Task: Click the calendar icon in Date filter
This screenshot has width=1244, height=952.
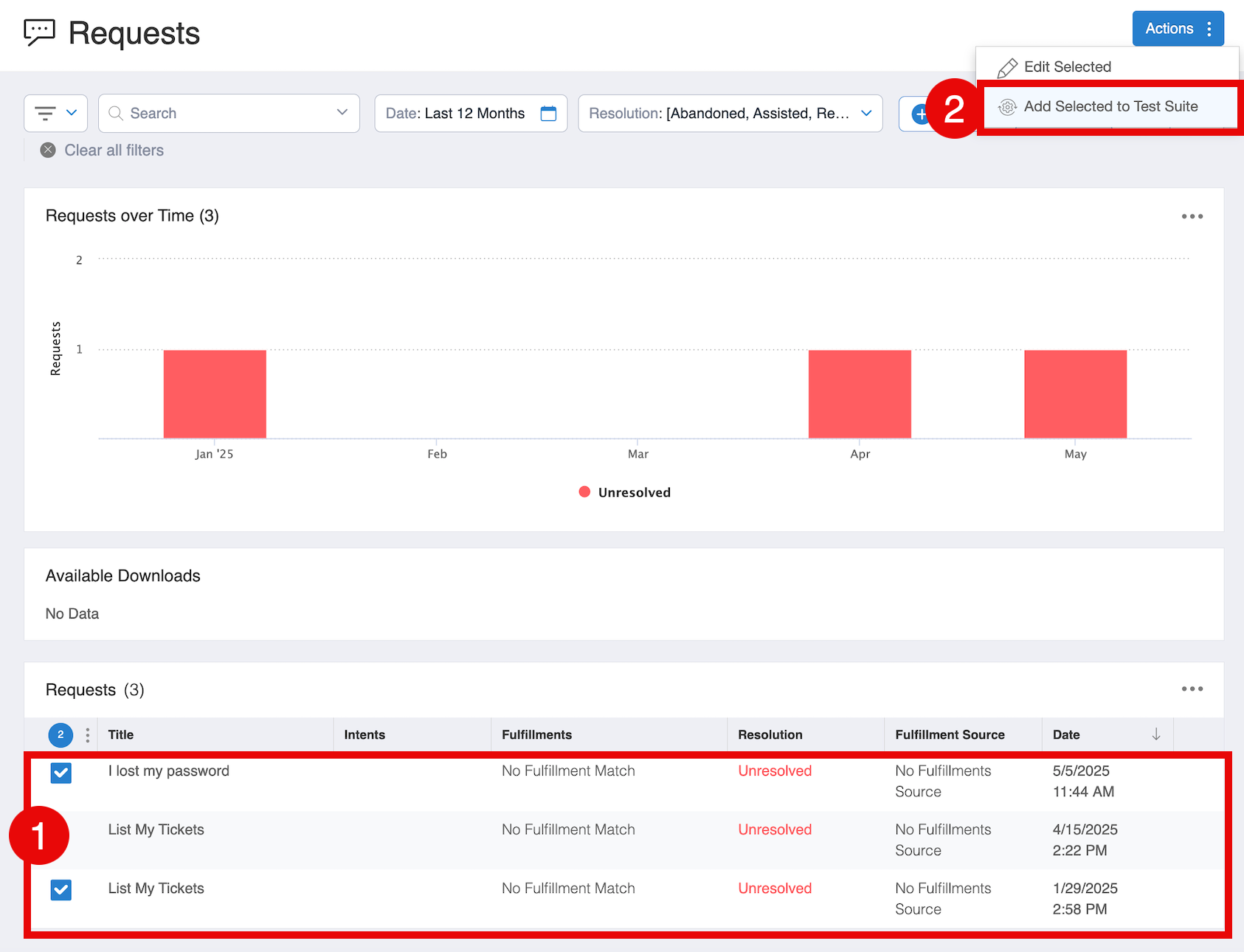Action: tap(548, 113)
